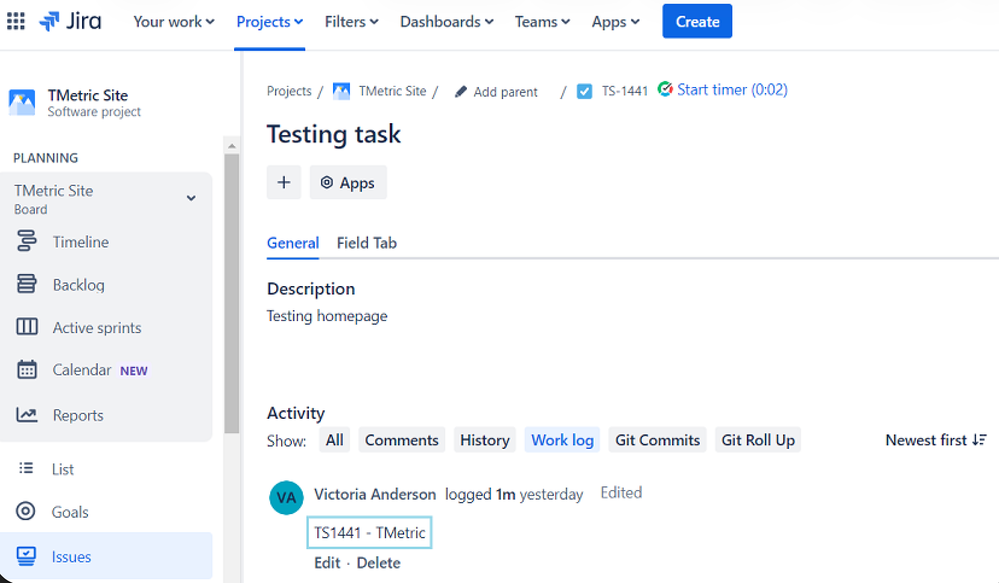
Task: Click the Backlog icon in sidebar
Action: 27,284
